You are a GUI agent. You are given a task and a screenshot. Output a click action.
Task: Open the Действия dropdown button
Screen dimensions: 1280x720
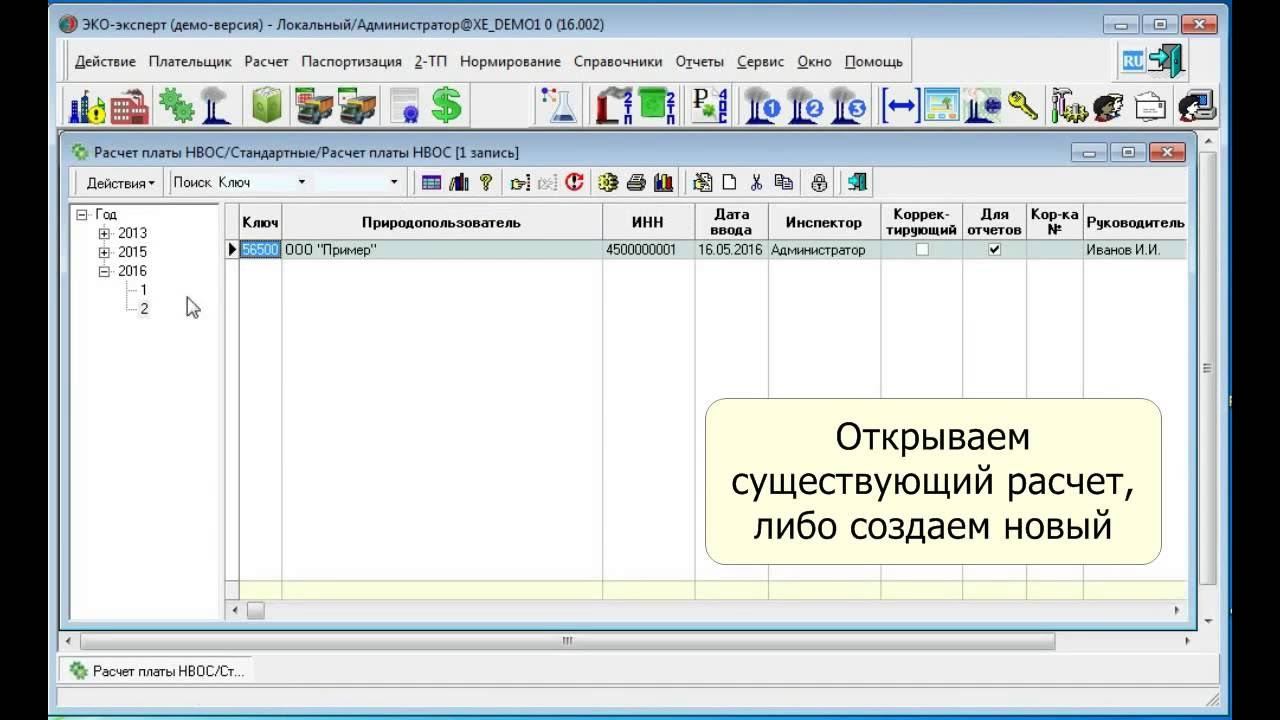point(120,183)
